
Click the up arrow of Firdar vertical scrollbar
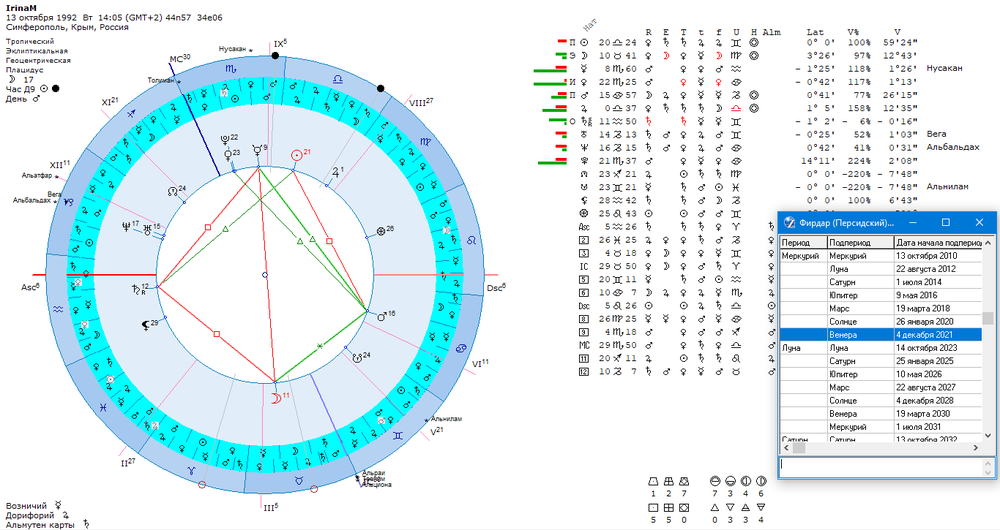(988, 242)
